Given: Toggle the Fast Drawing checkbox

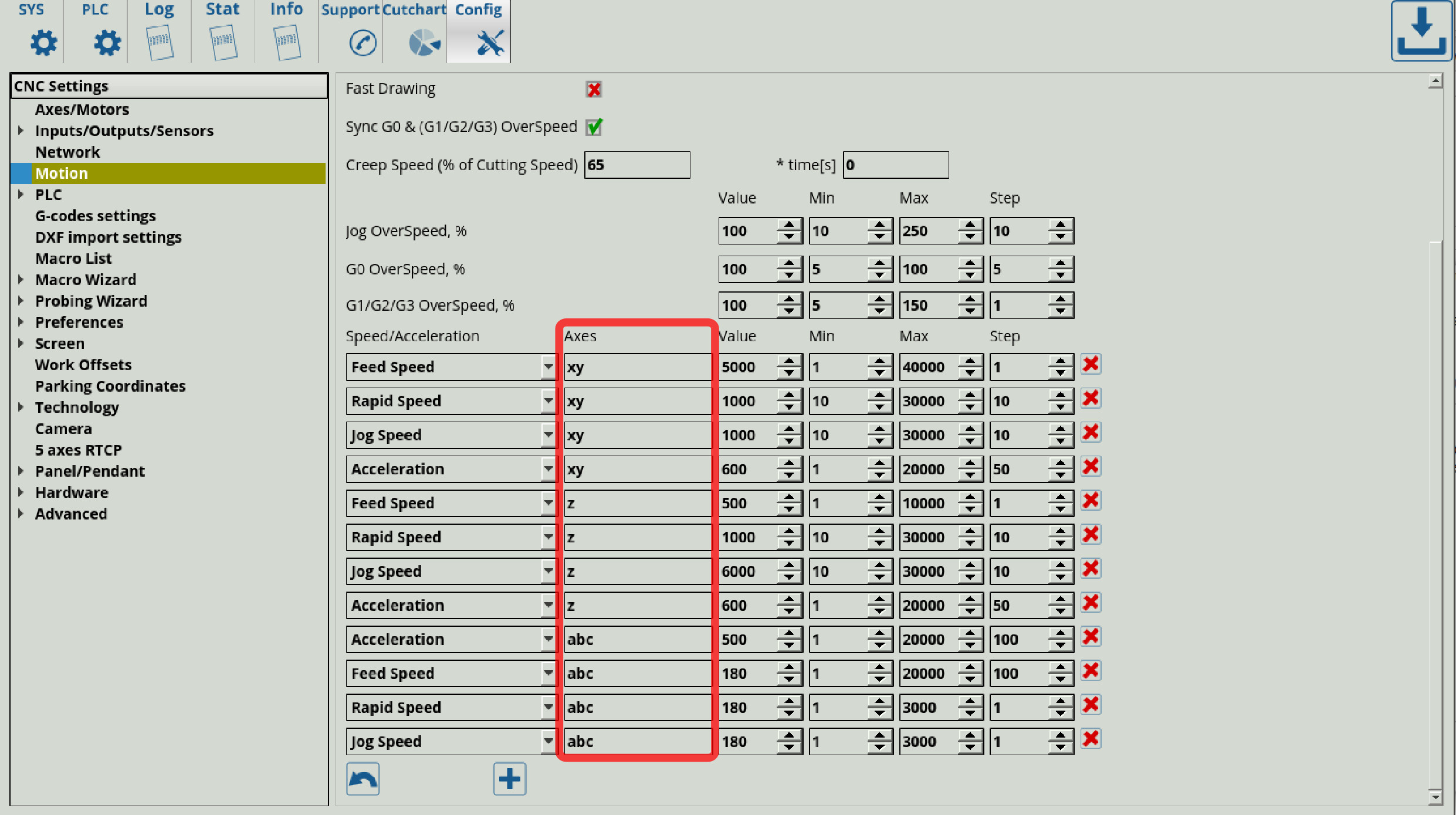Looking at the screenshot, I should coord(594,89).
